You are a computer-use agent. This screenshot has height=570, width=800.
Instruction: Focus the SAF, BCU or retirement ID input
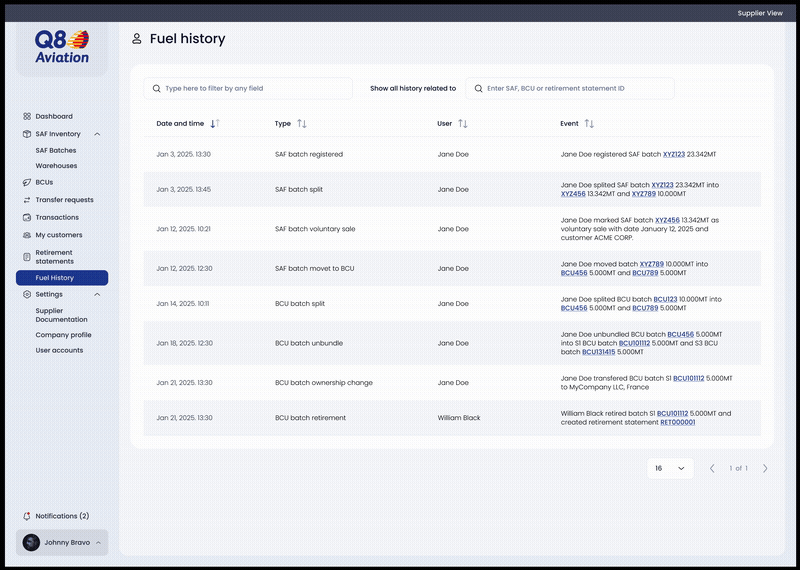(570, 89)
